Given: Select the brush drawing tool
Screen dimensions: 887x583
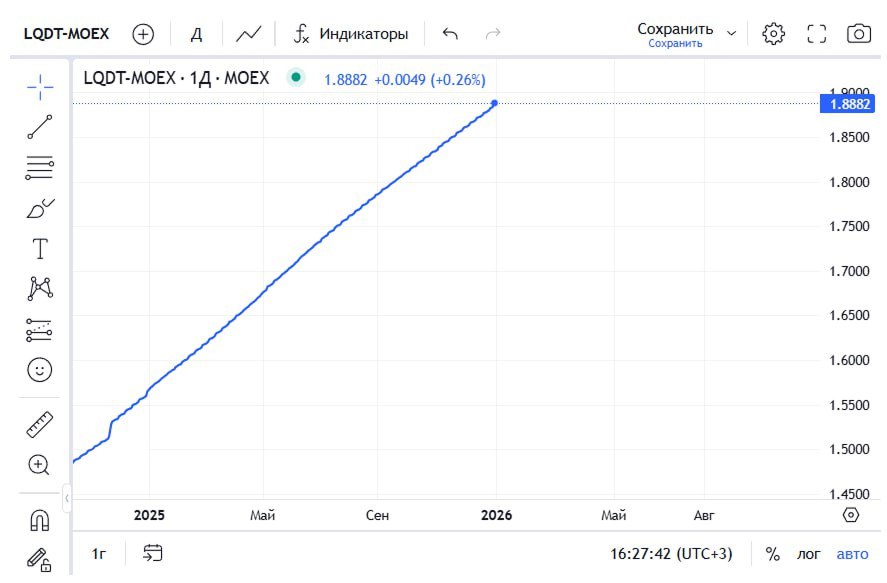Looking at the screenshot, I should (40, 208).
